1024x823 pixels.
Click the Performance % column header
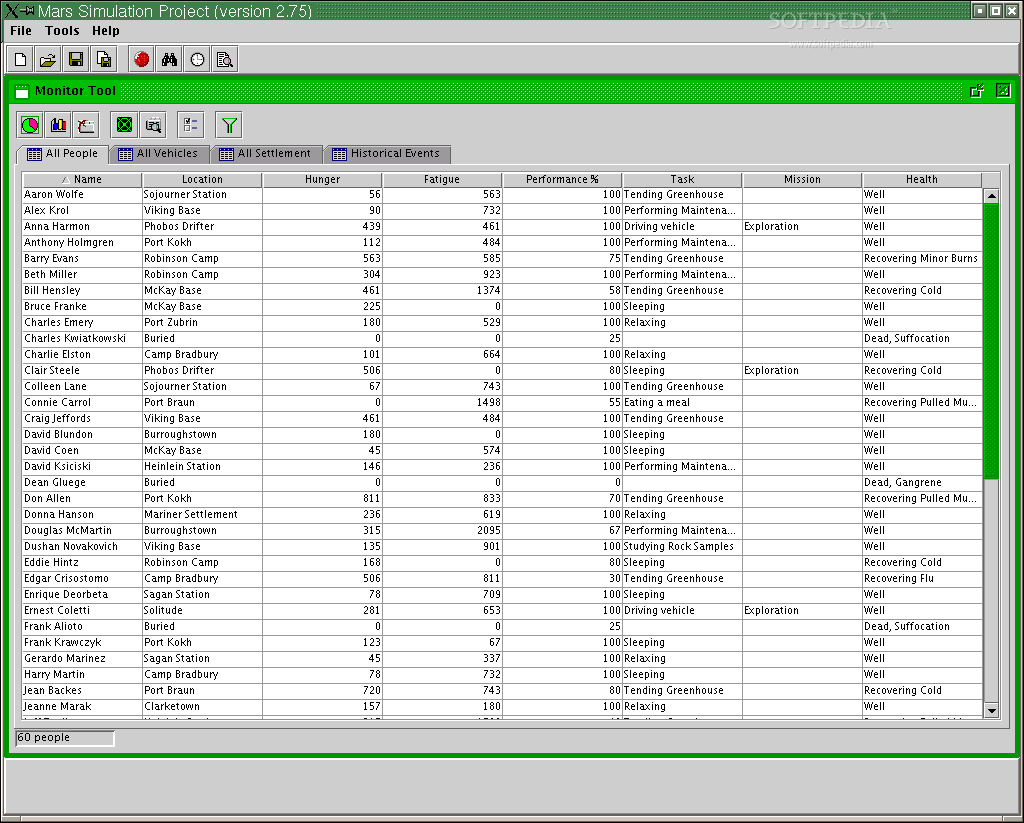click(562, 180)
